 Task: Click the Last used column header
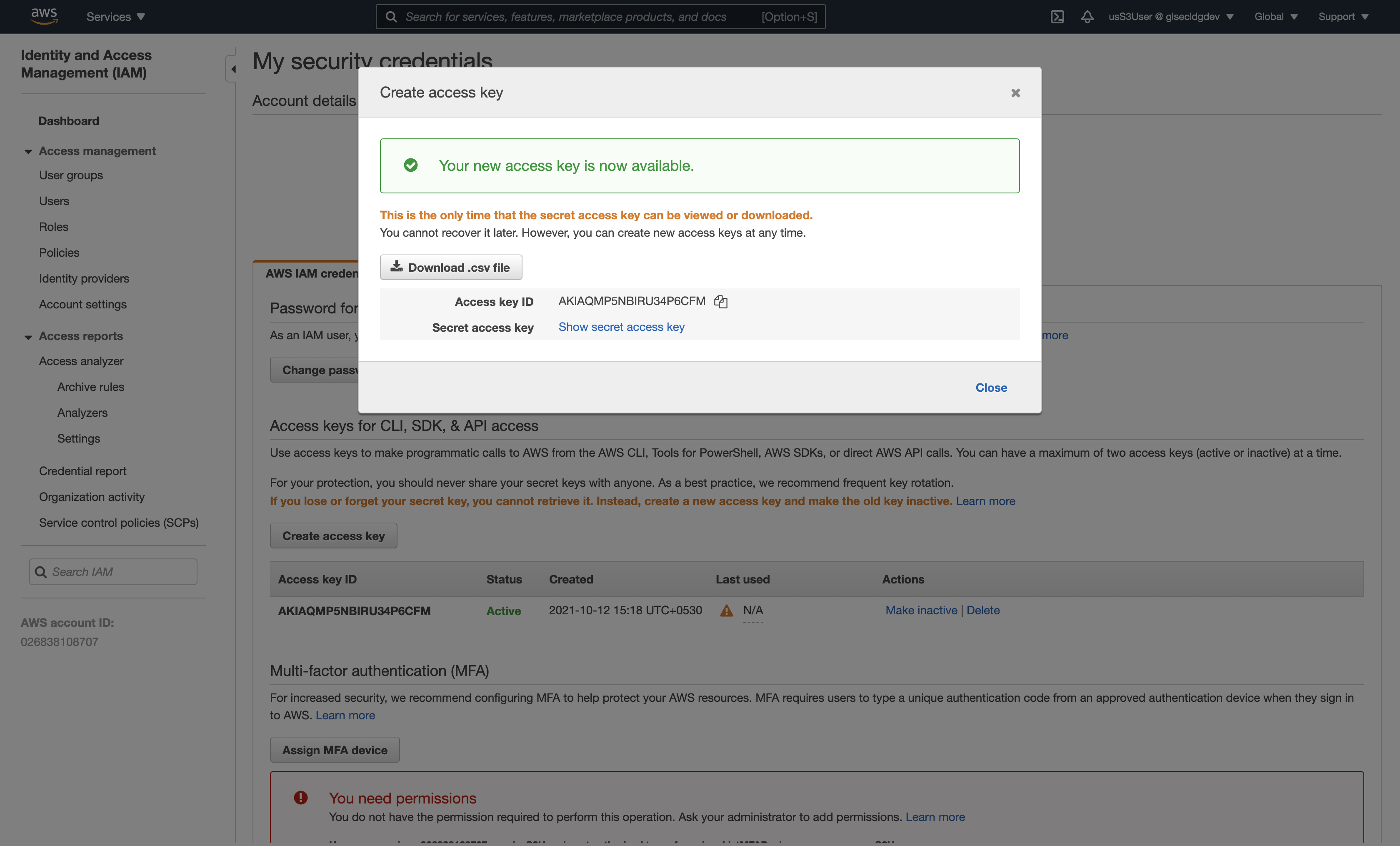pos(742,580)
